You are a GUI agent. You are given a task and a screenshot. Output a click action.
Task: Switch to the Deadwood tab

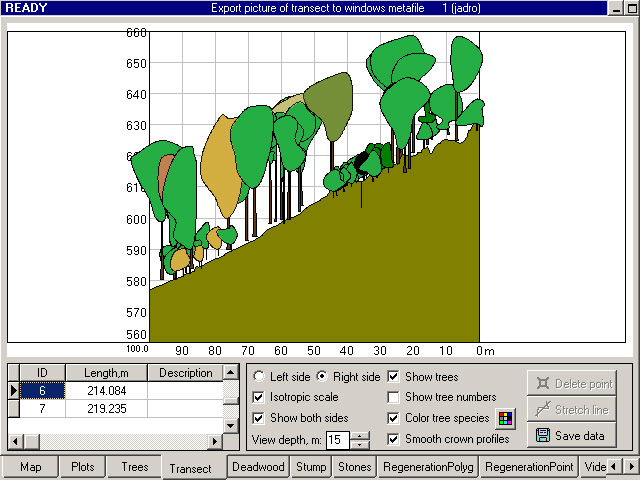pyautogui.click(x=260, y=467)
